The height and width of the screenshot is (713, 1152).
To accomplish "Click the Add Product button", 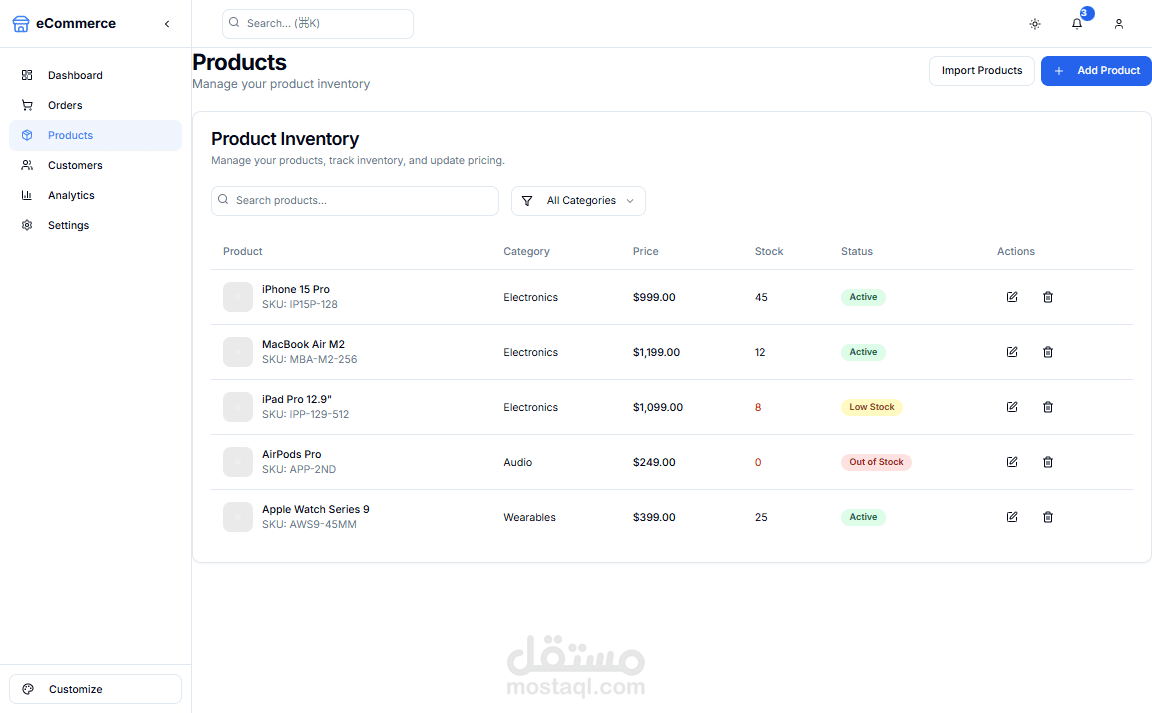I will click(1096, 71).
